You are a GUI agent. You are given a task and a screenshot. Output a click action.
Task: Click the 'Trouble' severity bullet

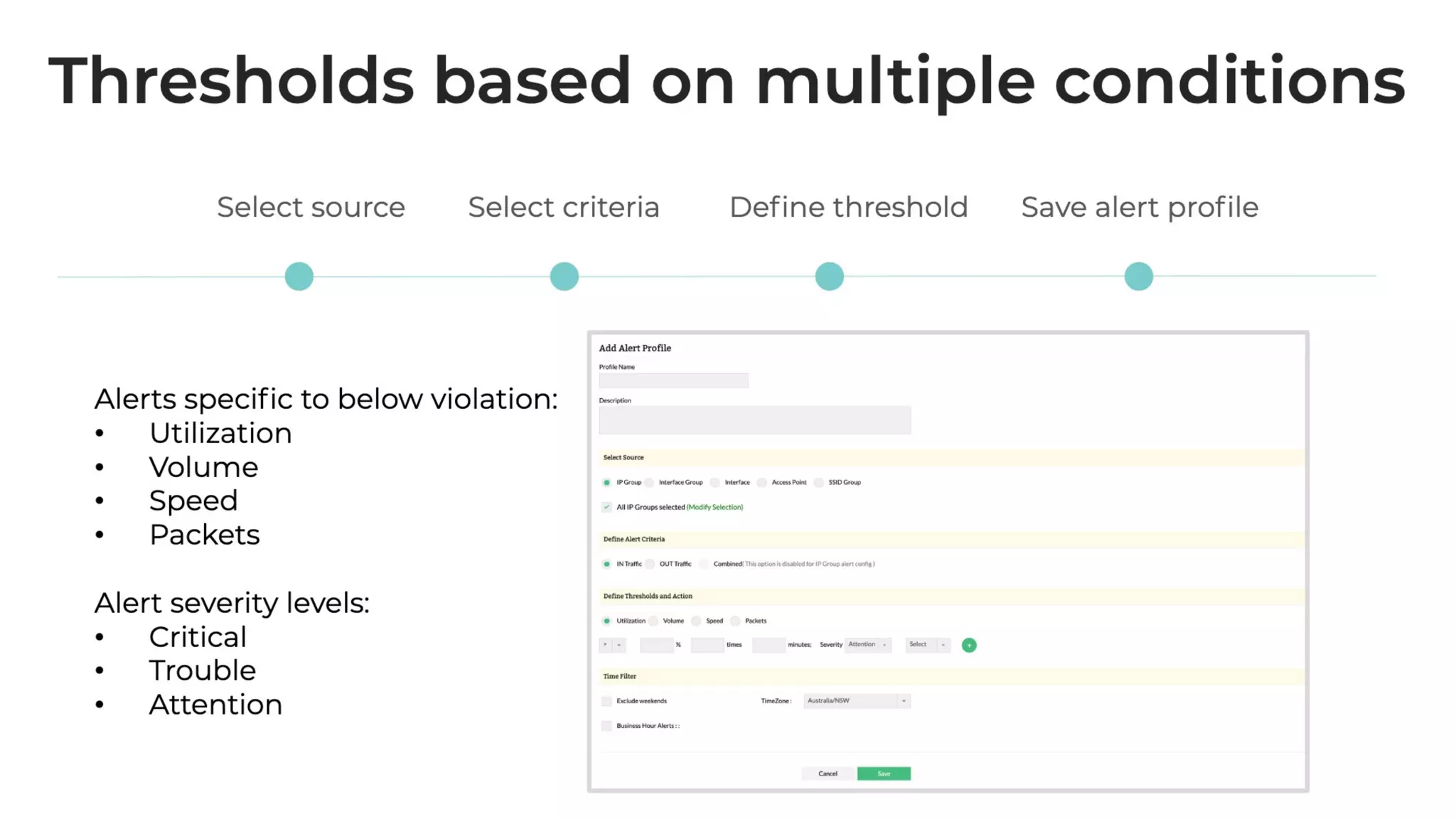tap(203, 670)
